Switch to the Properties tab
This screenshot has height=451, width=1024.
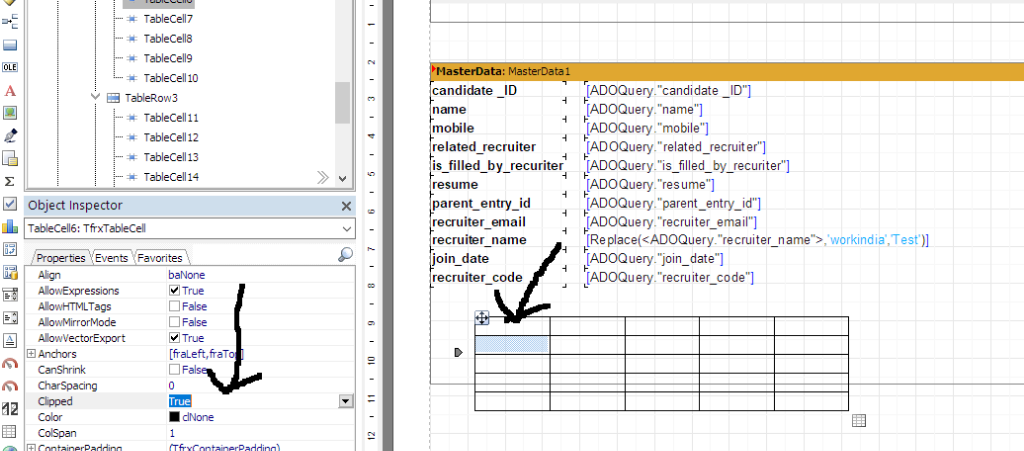coord(61,258)
